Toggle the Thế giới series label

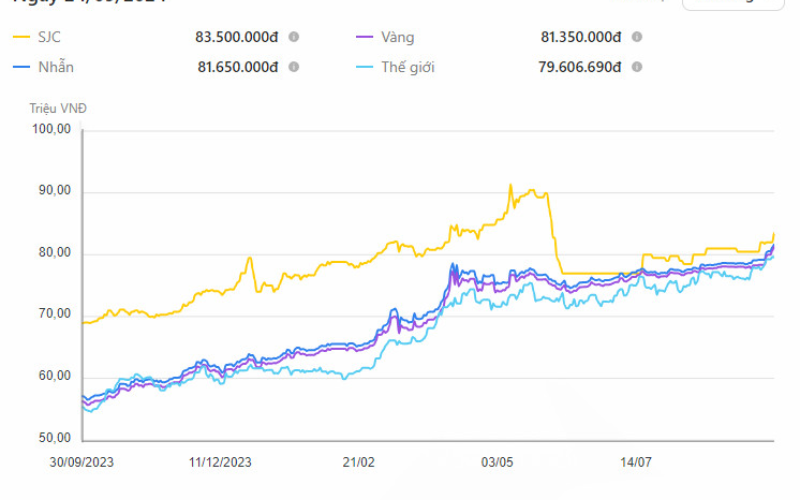tap(408, 67)
